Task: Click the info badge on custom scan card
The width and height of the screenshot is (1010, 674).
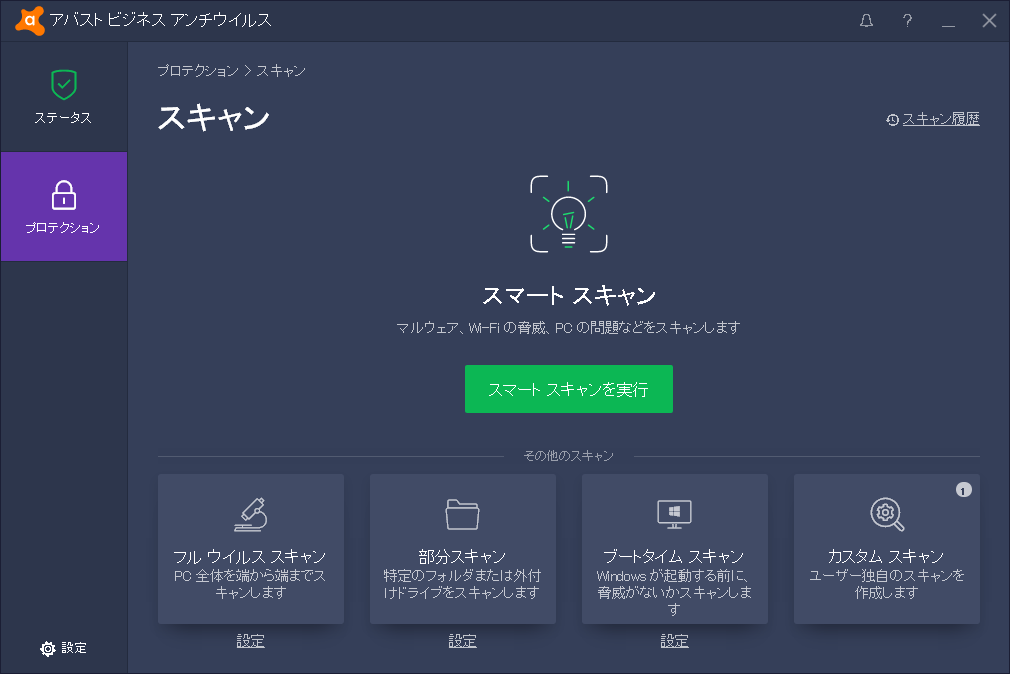Action: click(964, 490)
